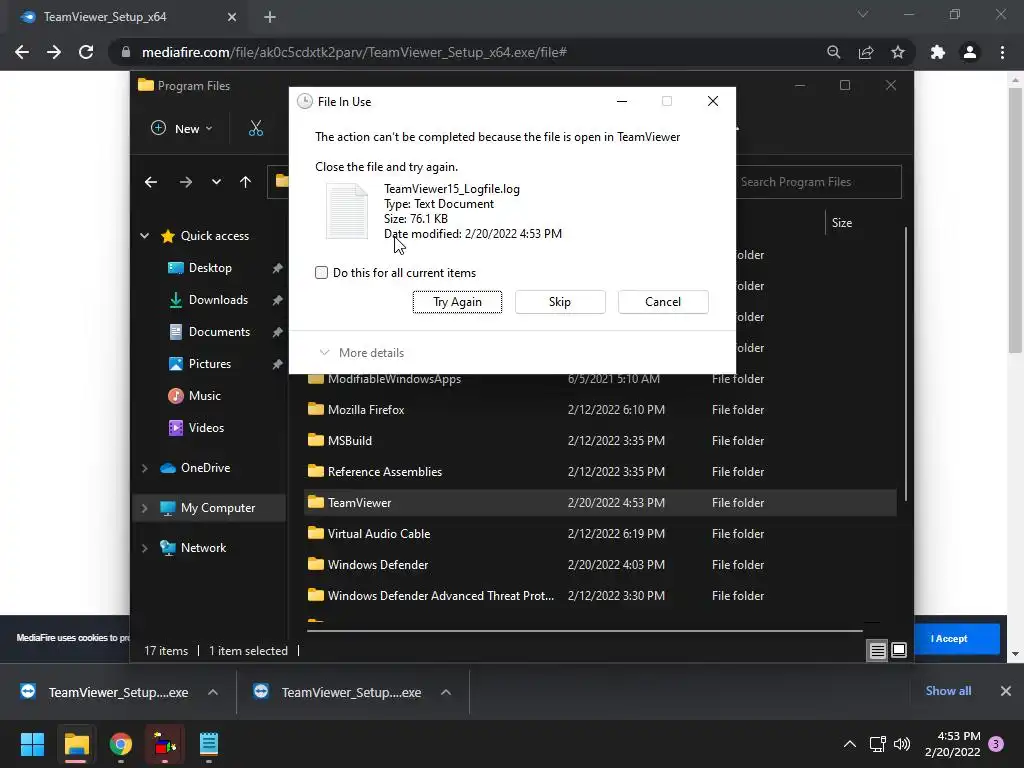Click the Try Again button
Screen dimensions: 1024x768
pyautogui.click(x=457, y=302)
